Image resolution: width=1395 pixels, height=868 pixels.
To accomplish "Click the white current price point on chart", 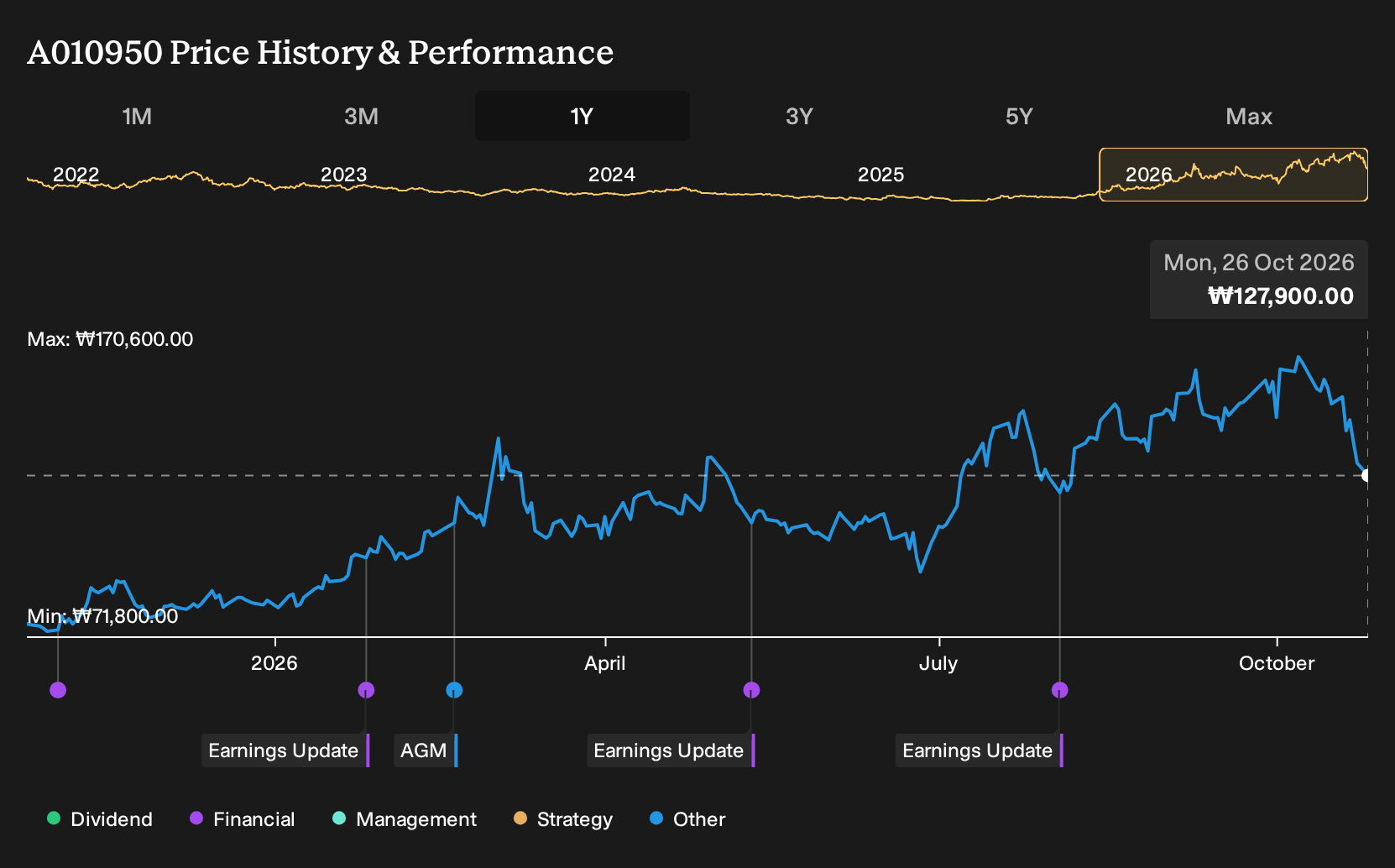I will tap(1366, 475).
